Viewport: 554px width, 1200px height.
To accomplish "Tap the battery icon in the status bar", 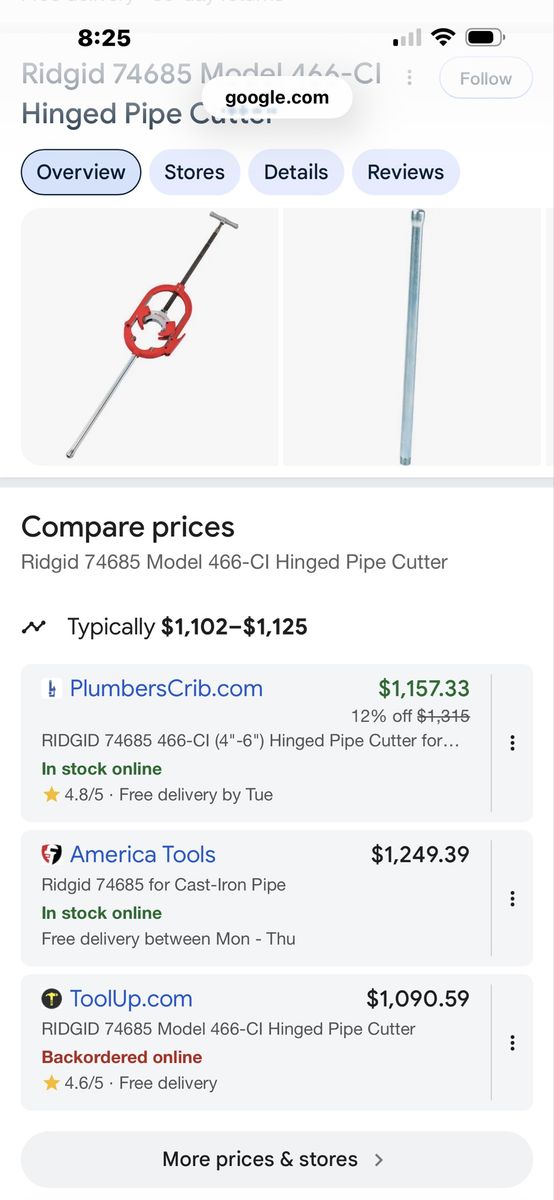I will click(485, 38).
